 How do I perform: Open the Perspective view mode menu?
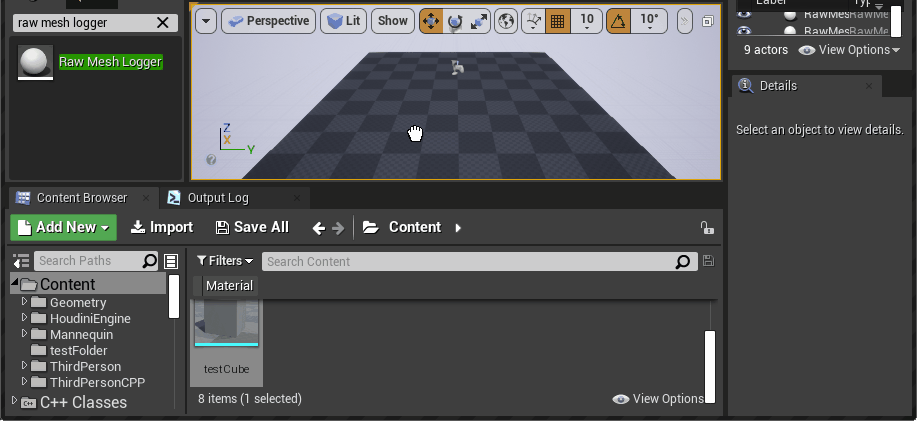(268, 21)
